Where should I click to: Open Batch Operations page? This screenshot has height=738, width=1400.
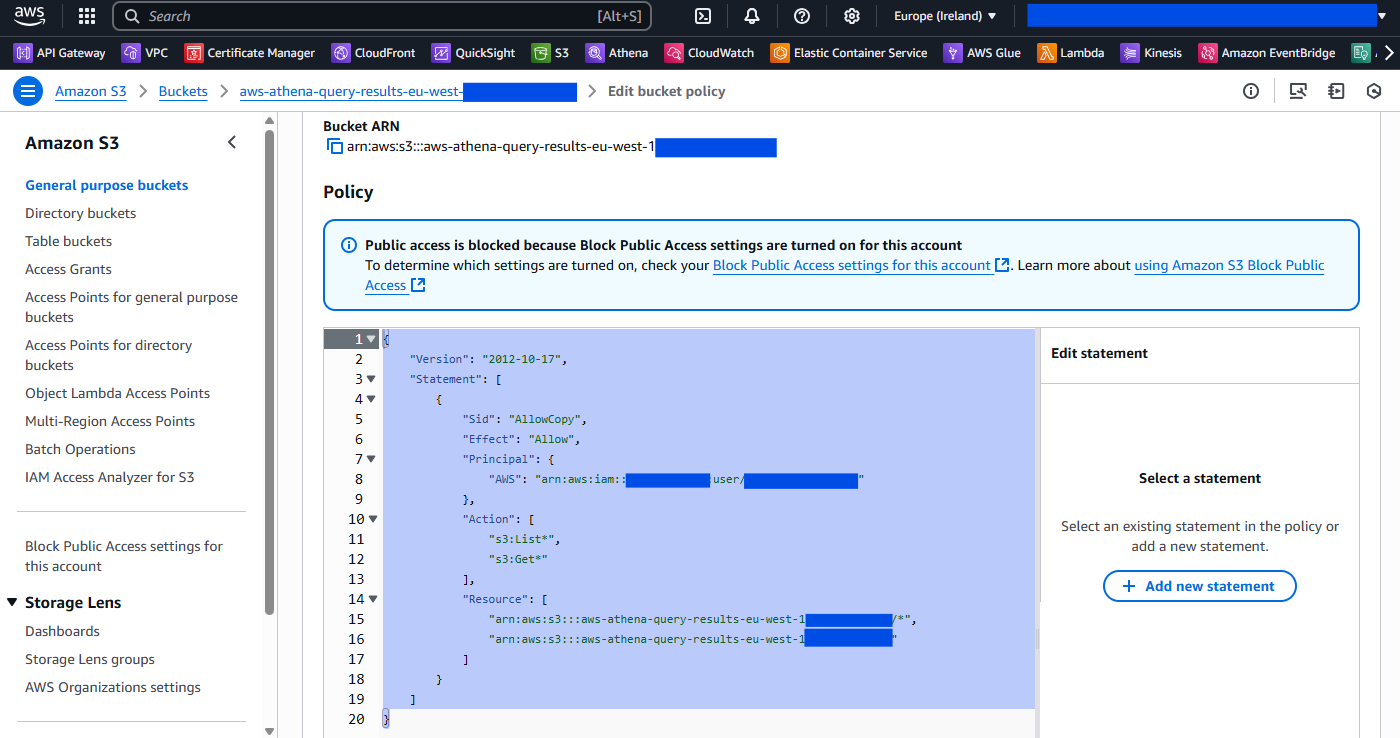(81, 449)
